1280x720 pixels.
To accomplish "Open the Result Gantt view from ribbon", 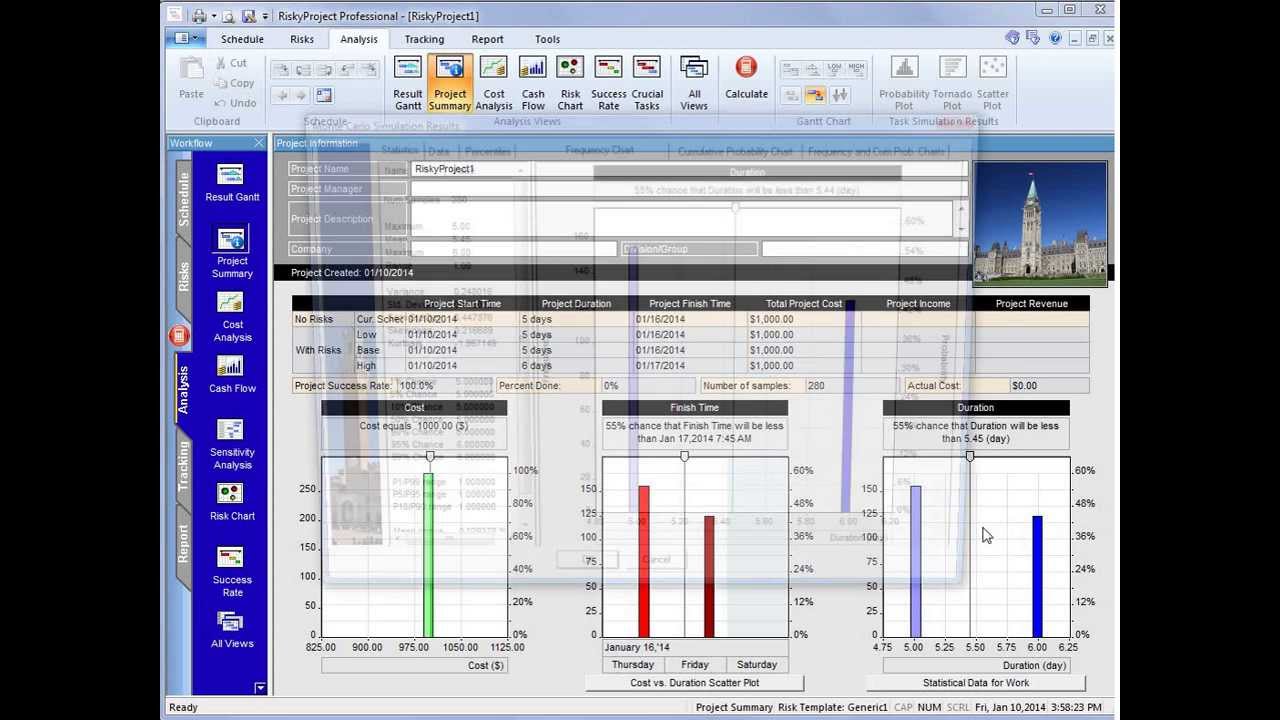I will [408, 83].
